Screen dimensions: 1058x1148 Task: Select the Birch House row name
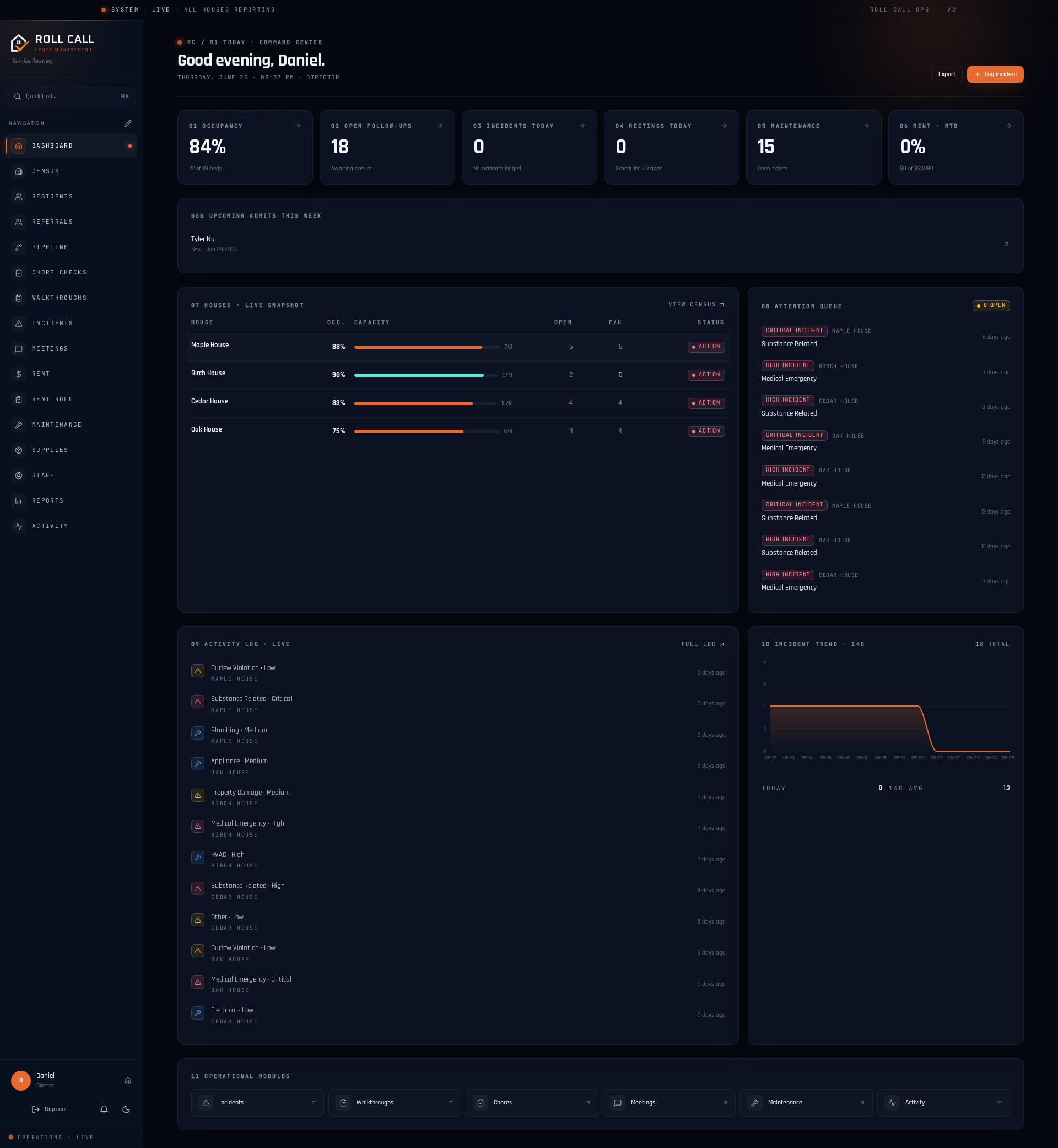(208, 373)
